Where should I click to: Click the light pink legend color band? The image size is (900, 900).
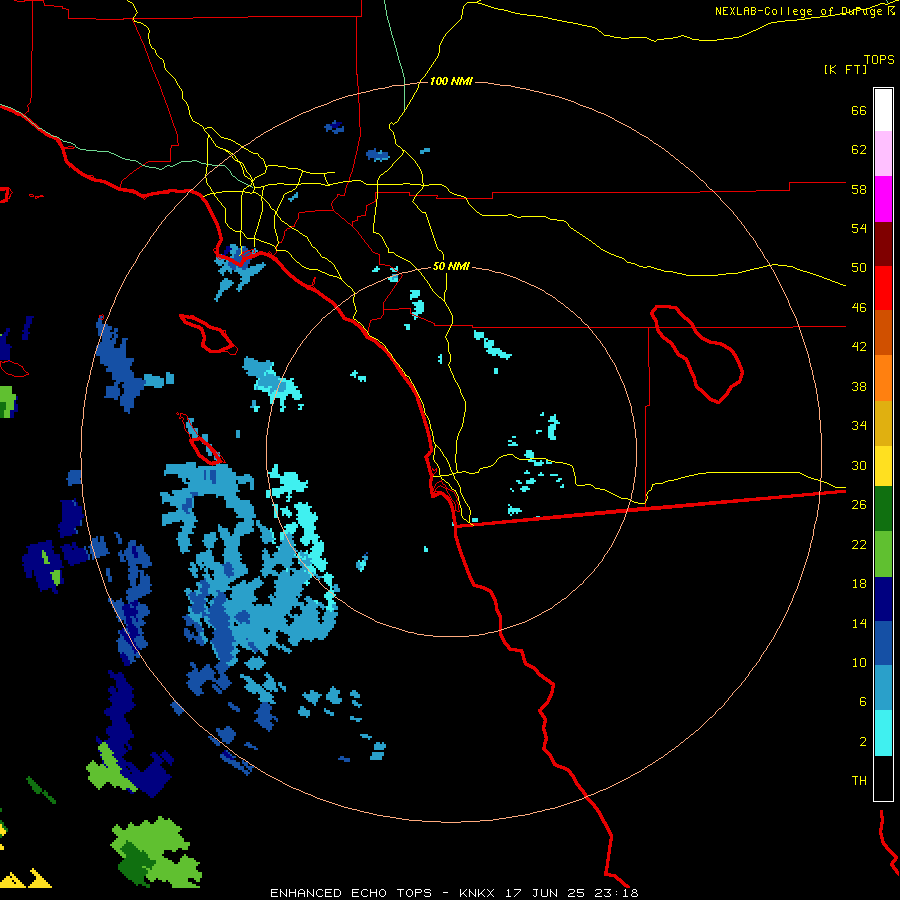point(883,153)
